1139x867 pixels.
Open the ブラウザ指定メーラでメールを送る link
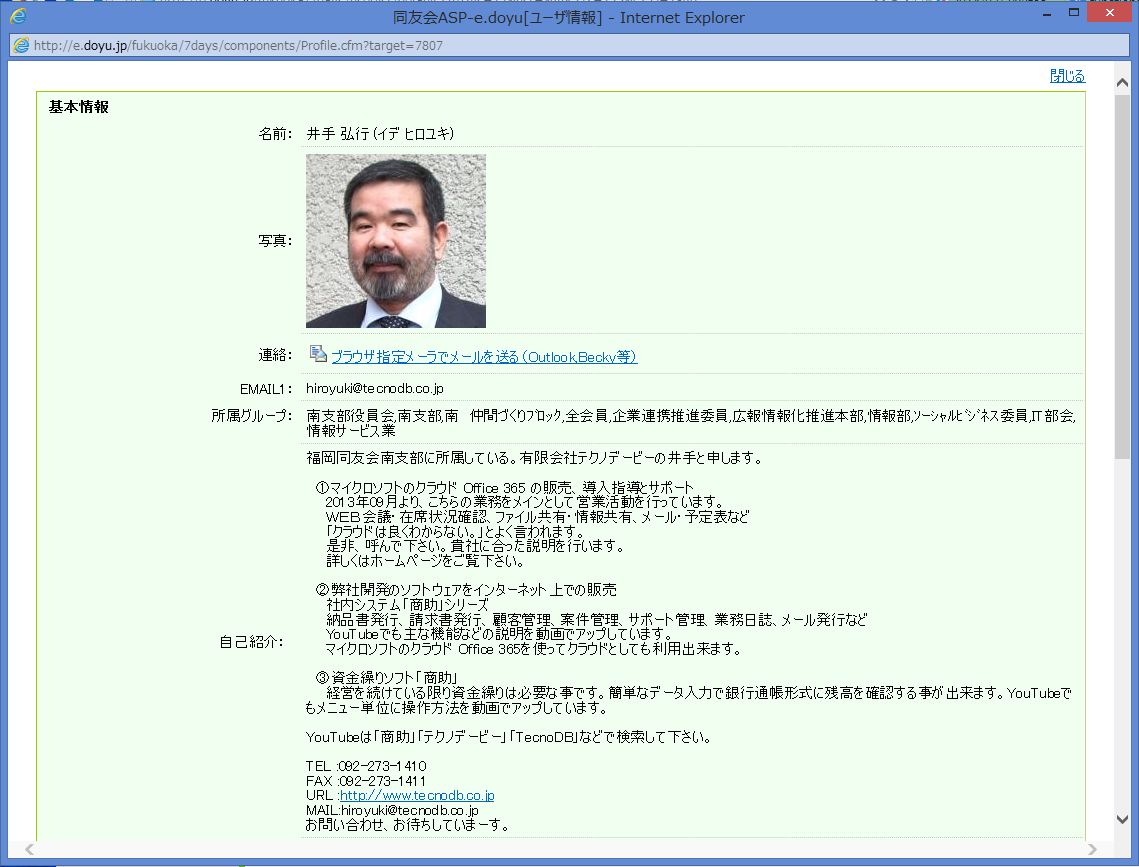(x=484, y=357)
